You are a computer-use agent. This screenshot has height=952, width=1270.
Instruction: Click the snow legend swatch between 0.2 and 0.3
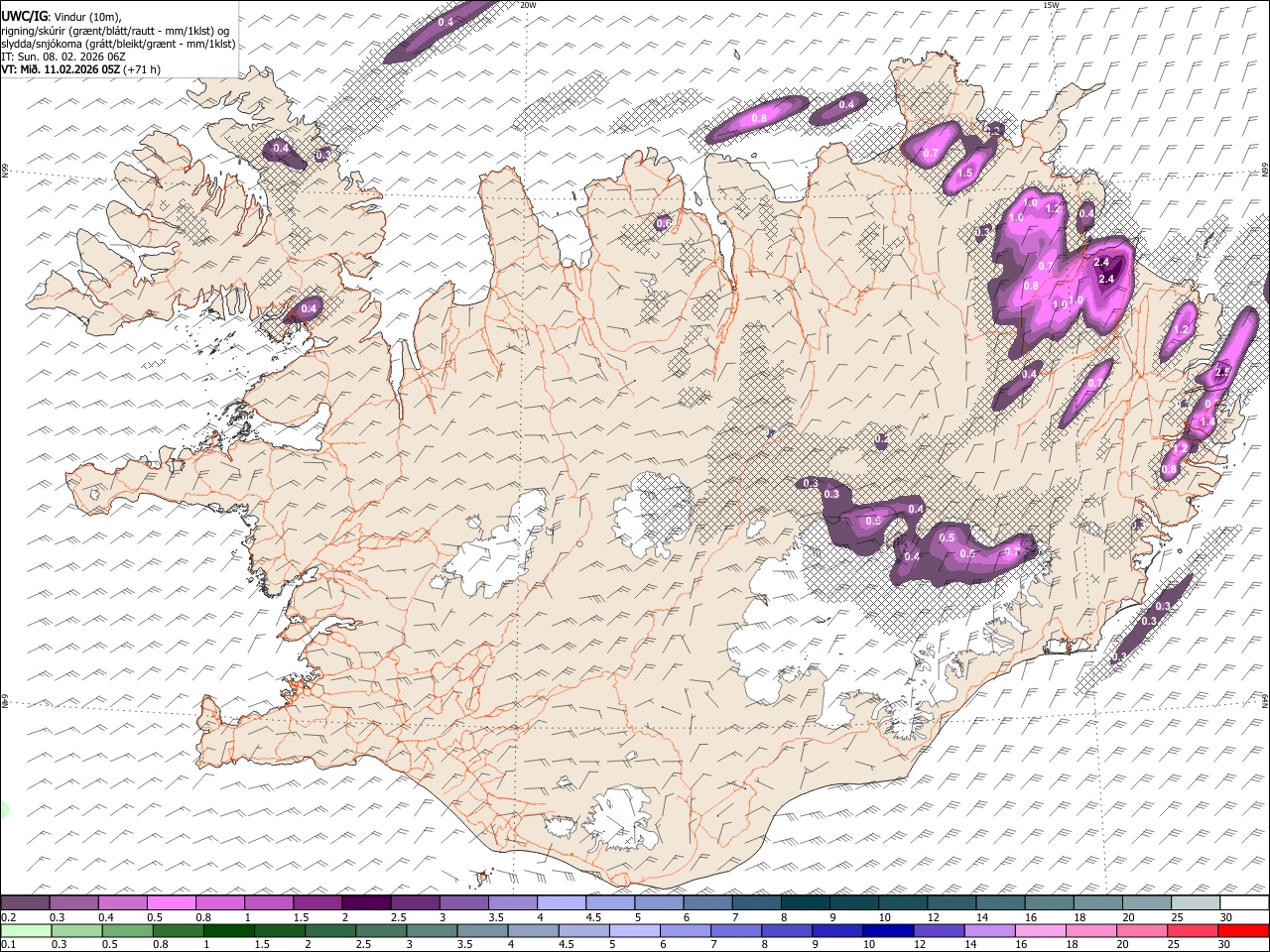coord(26,903)
